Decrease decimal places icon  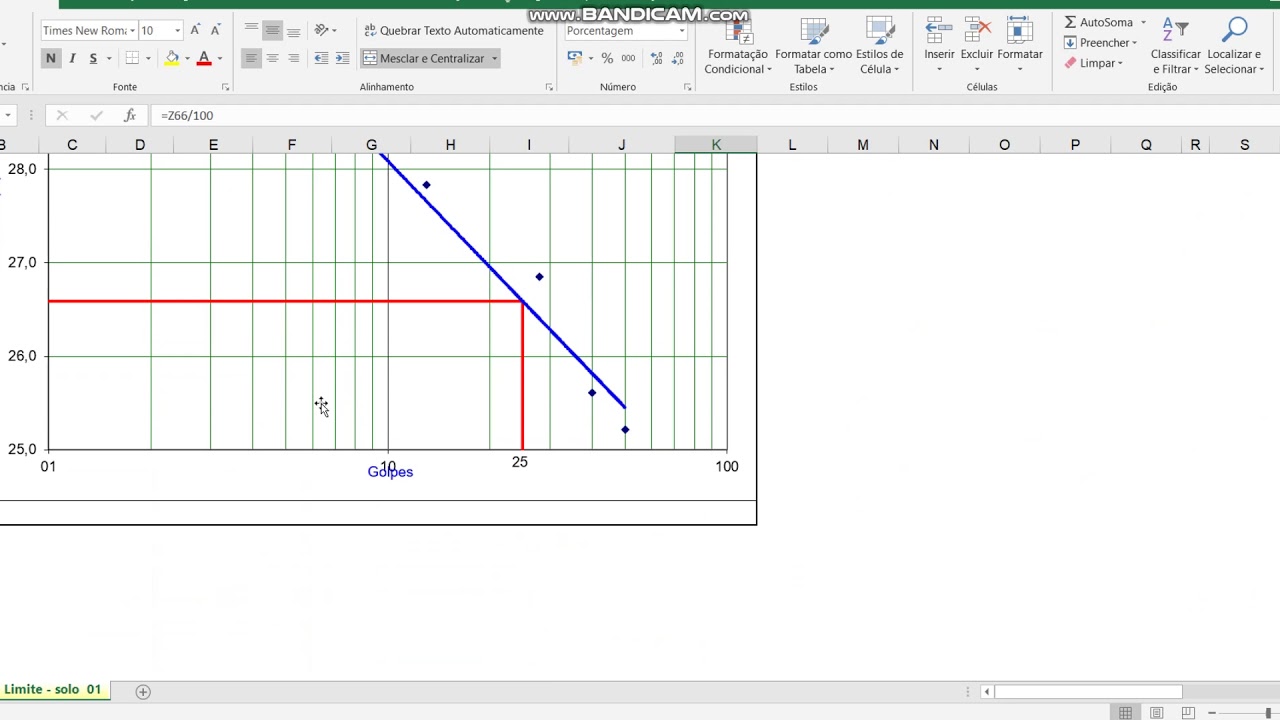click(677, 59)
